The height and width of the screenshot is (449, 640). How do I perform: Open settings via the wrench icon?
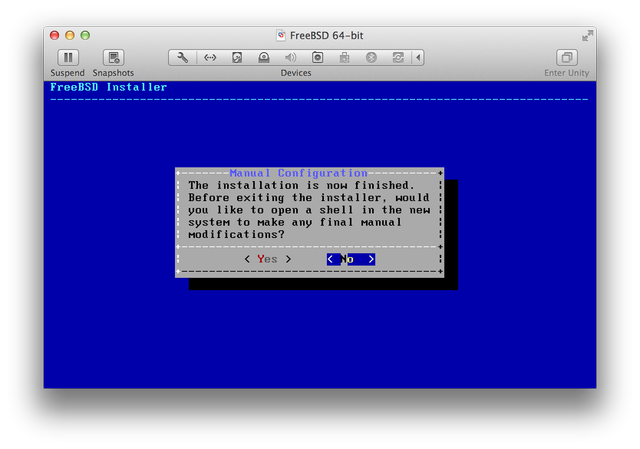coord(182,58)
